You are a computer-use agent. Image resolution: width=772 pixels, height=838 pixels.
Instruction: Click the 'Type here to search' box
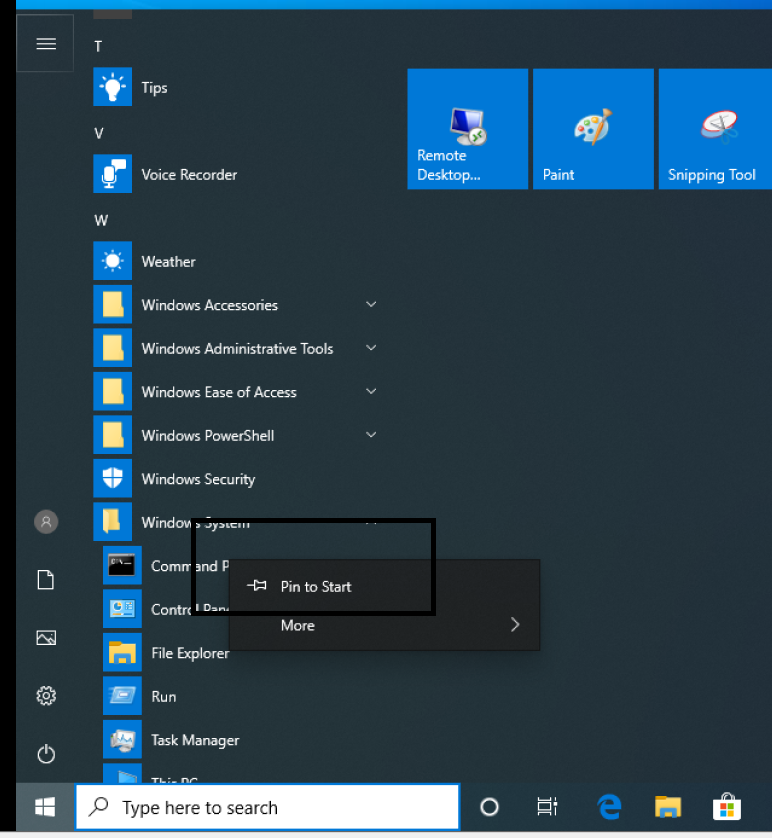[x=267, y=807]
